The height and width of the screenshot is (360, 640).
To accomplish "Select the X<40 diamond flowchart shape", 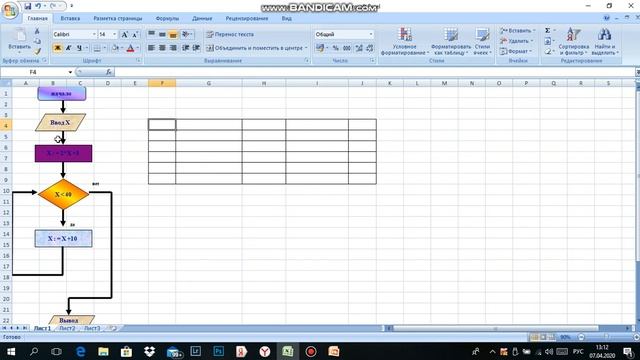I will (x=63, y=194).
